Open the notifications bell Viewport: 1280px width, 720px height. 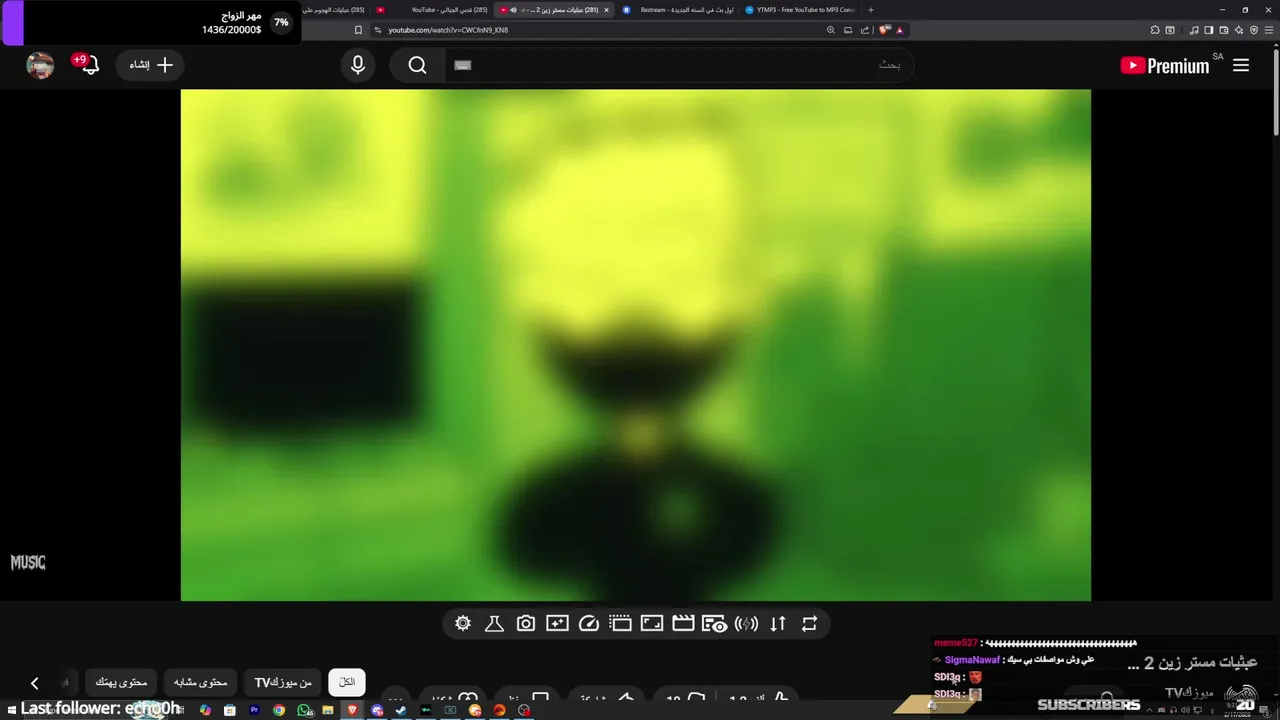pyautogui.click(x=89, y=65)
